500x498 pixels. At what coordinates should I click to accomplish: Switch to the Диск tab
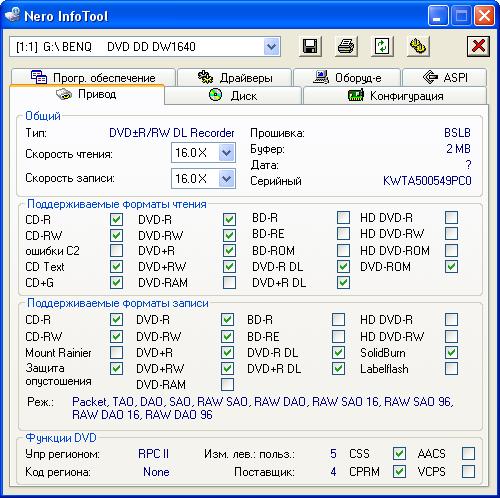[233, 96]
